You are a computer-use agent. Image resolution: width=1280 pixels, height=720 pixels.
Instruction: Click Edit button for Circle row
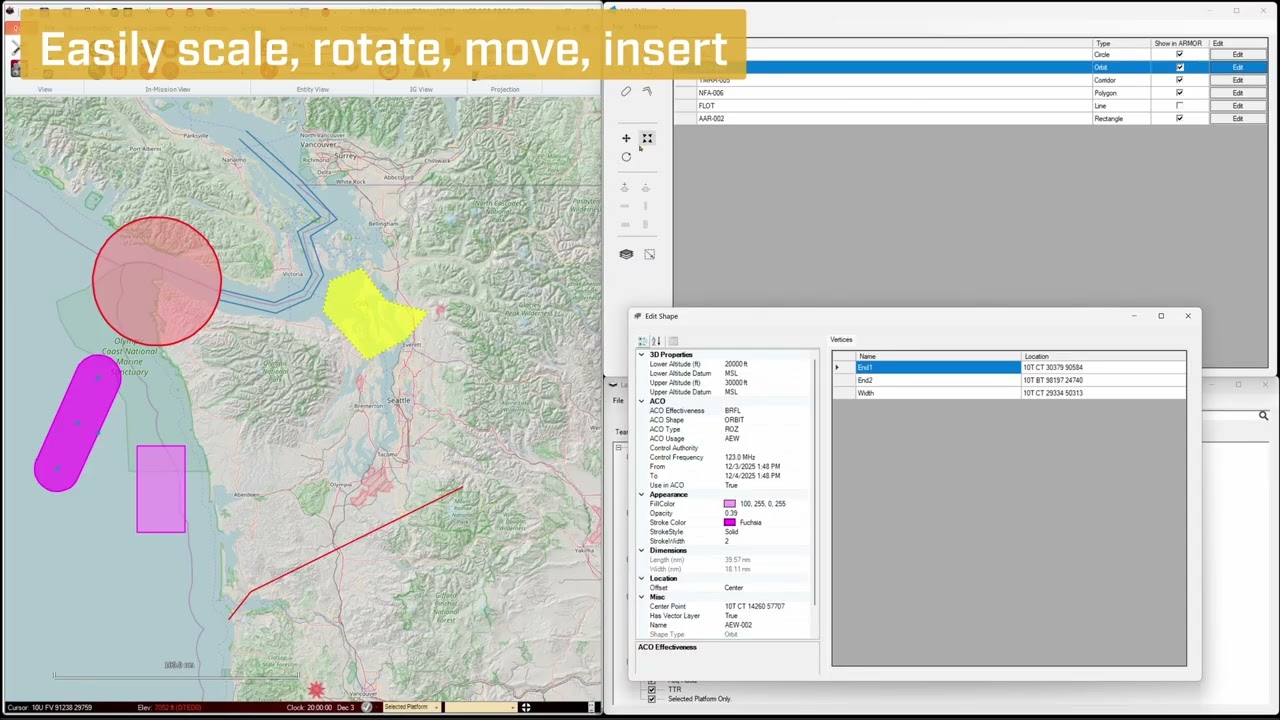click(x=1238, y=54)
